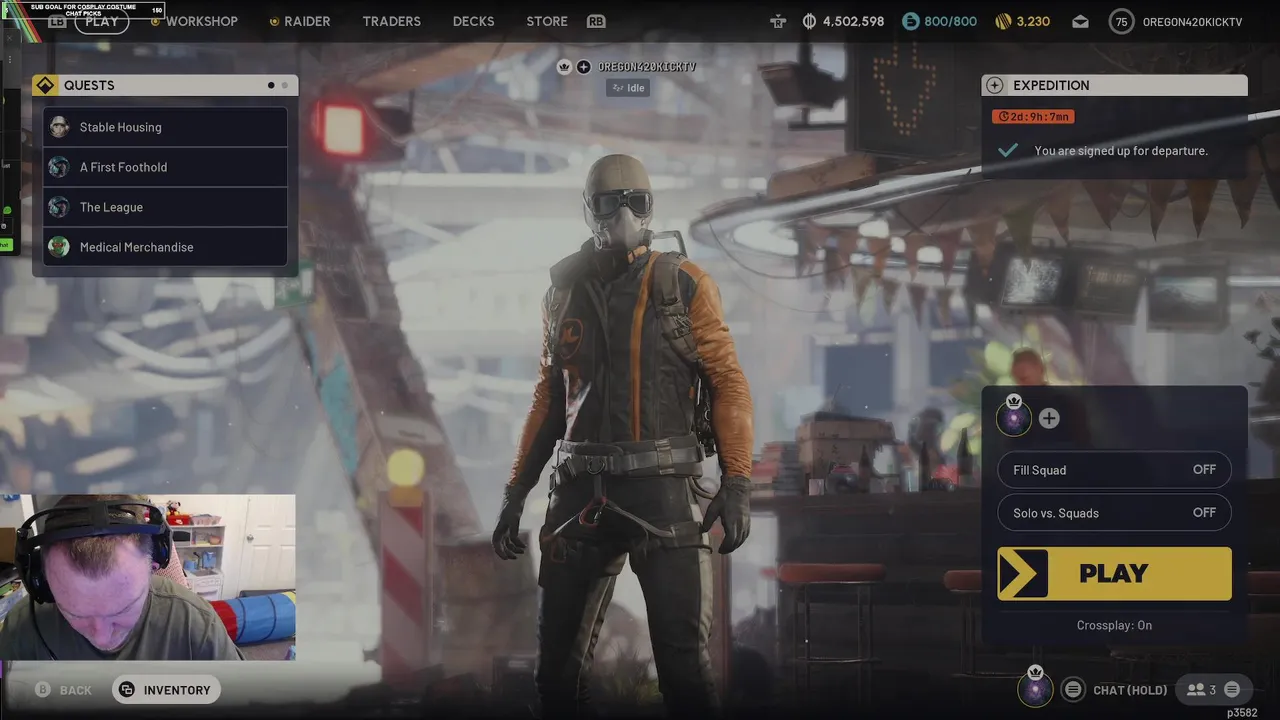Click the QUESTS panel title
Image resolution: width=1280 pixels, height=720 pixels.
(x=89, y=85)
